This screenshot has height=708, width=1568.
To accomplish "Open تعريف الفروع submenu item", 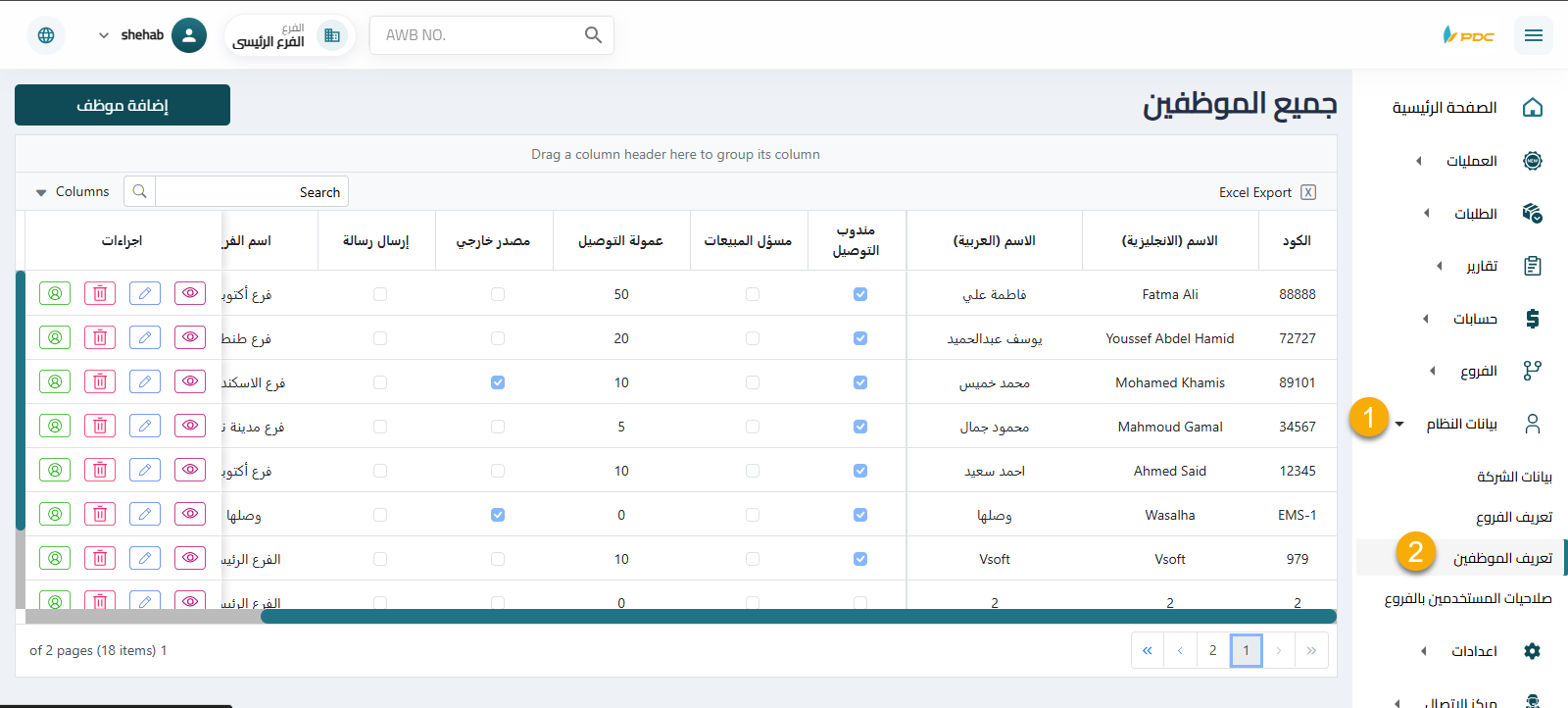I will pyautogui.click(x=1514, y=517).
